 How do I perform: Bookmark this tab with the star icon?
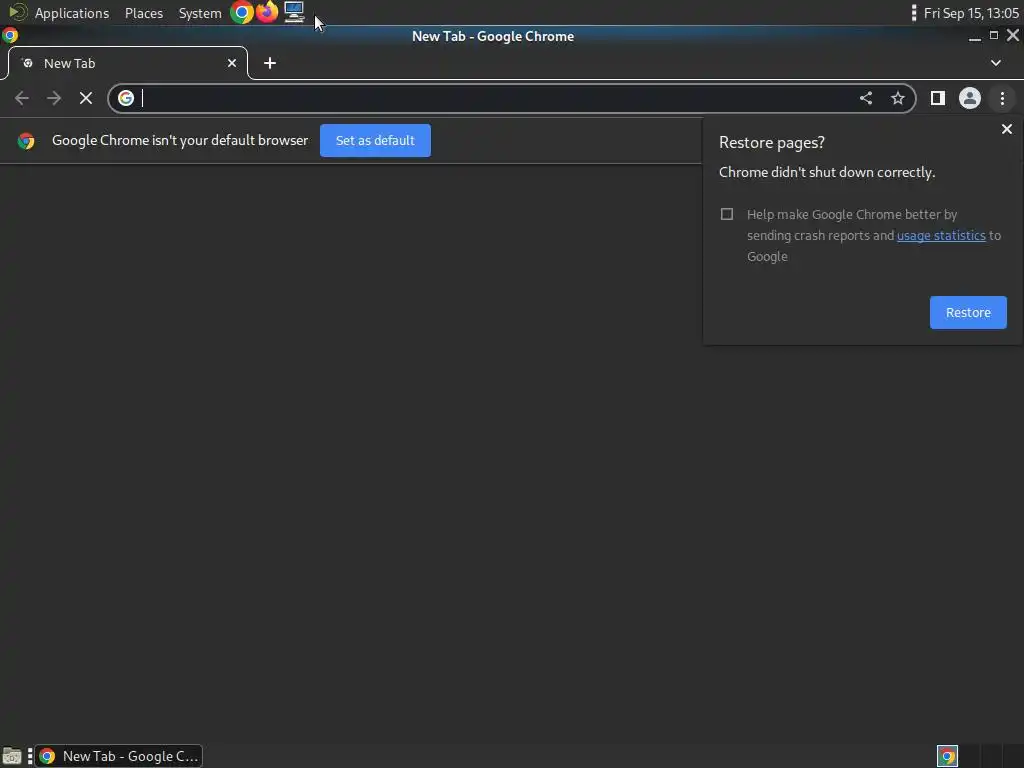coord(898,99)
